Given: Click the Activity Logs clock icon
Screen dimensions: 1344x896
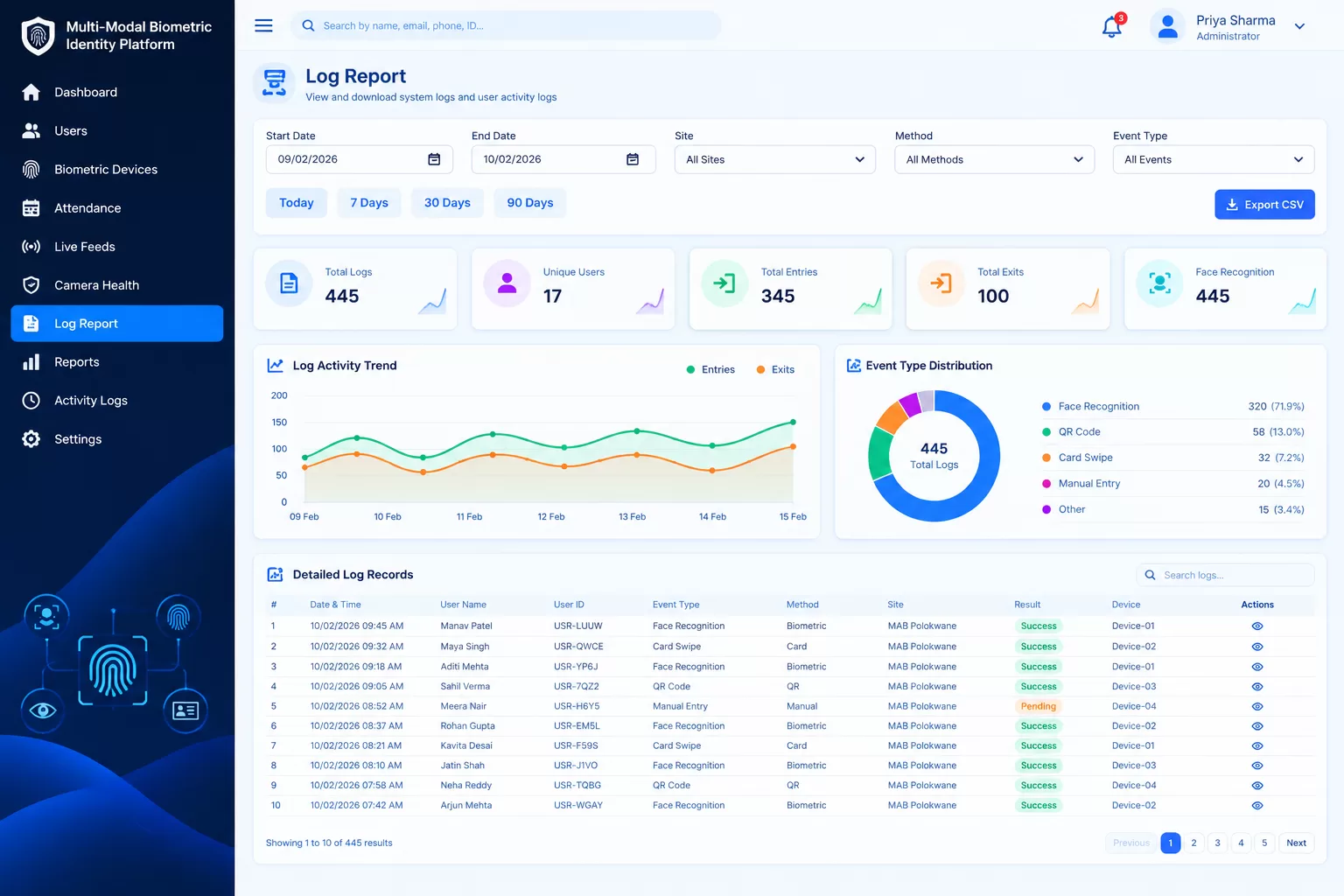Looking at the screenshot, I should pyautogui.click(x=31, y=400).
